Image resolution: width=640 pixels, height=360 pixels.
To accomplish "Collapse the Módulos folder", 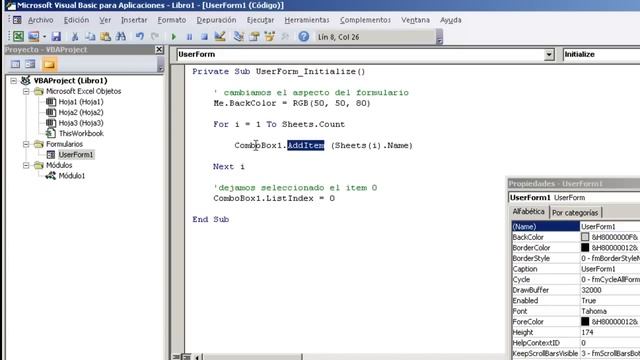I will pos(26,165).
